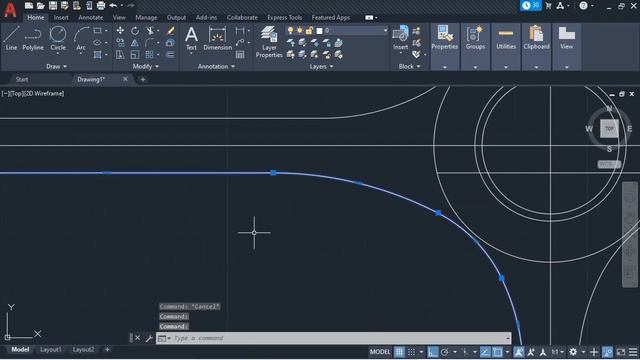This screenshot has width=640, height=360.
Task: Activate the Rotate tool
Action: click(x=135, y=31)
